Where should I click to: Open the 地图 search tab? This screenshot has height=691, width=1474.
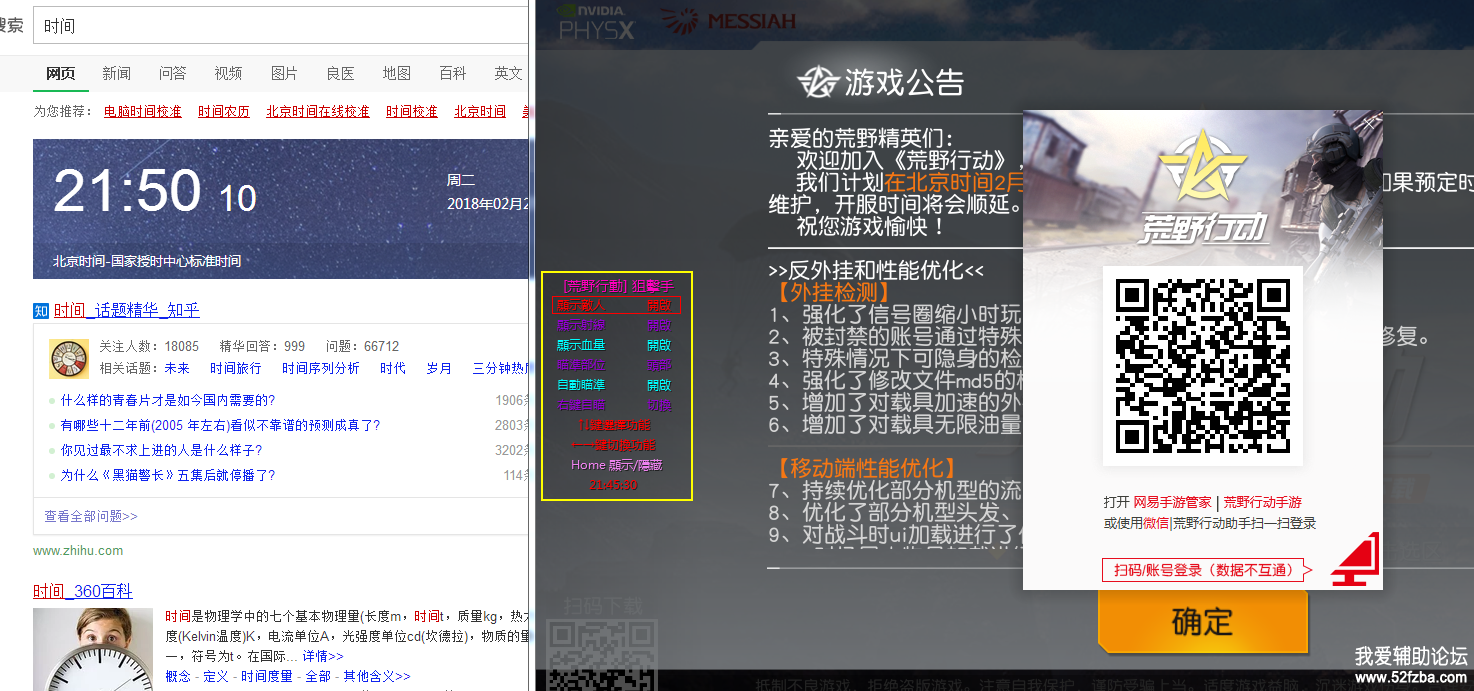396,73
